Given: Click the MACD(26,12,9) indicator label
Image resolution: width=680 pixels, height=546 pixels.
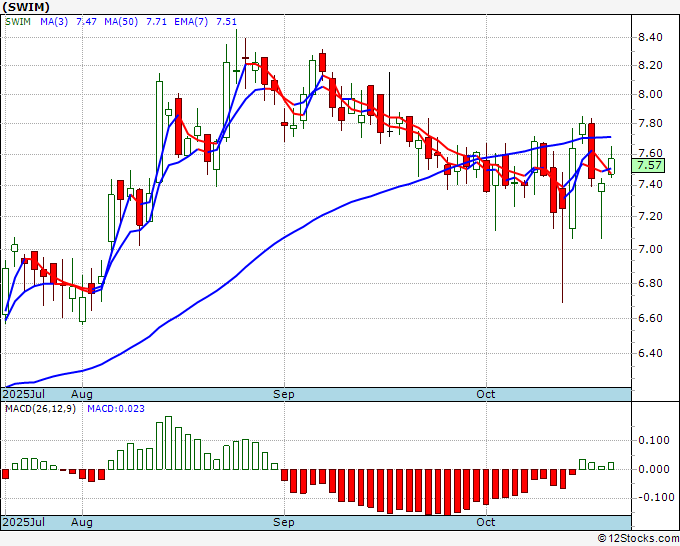Looking at the screenshot, I should point(40,409).
